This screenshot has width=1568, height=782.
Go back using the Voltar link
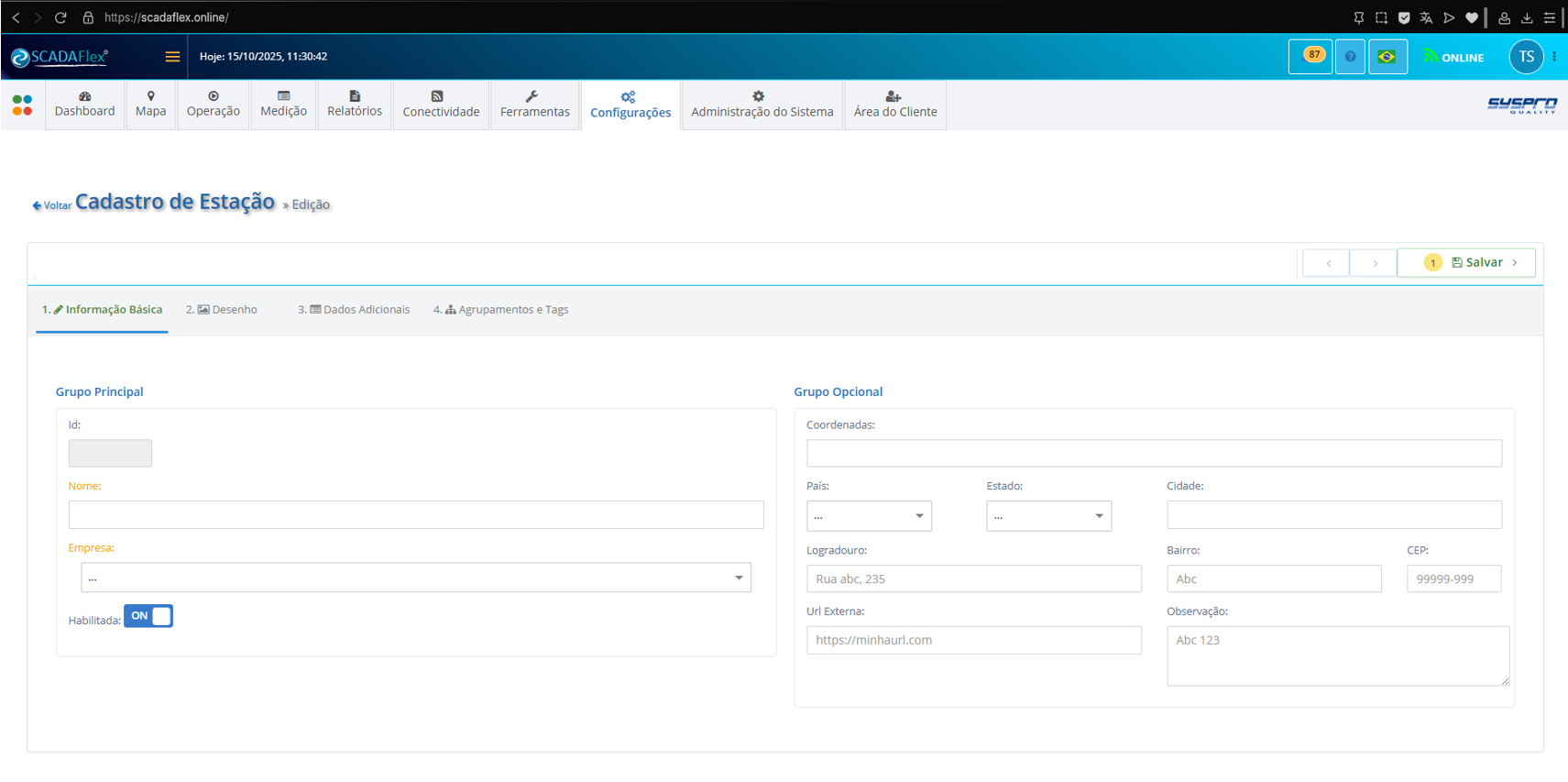coord(52,205)
